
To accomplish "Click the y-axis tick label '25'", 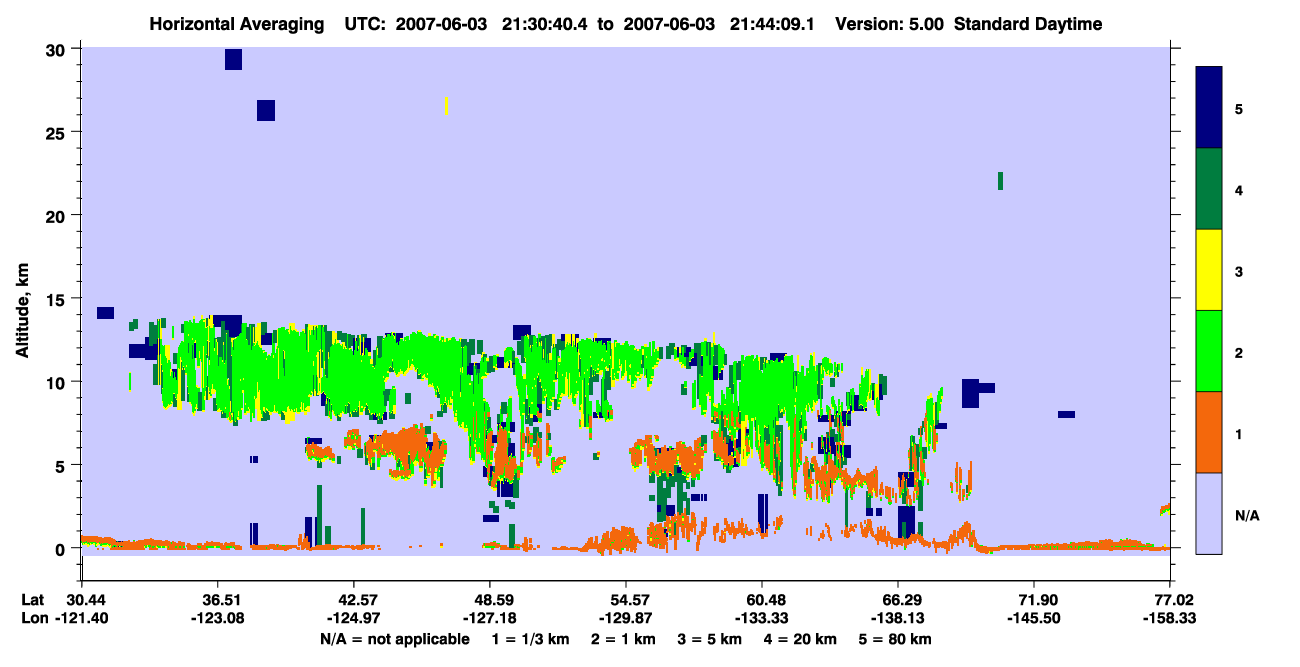I will click(x=58, y=133).
